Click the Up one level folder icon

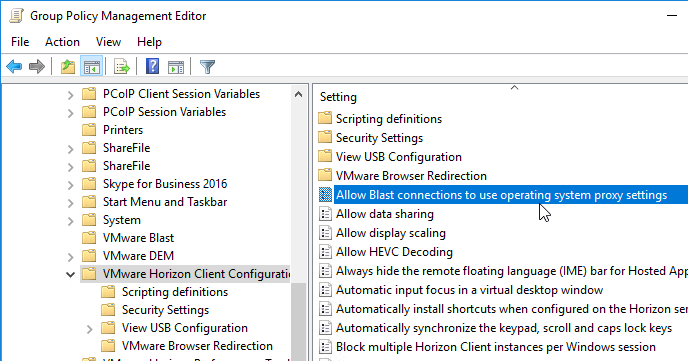(x=68, y=67)
